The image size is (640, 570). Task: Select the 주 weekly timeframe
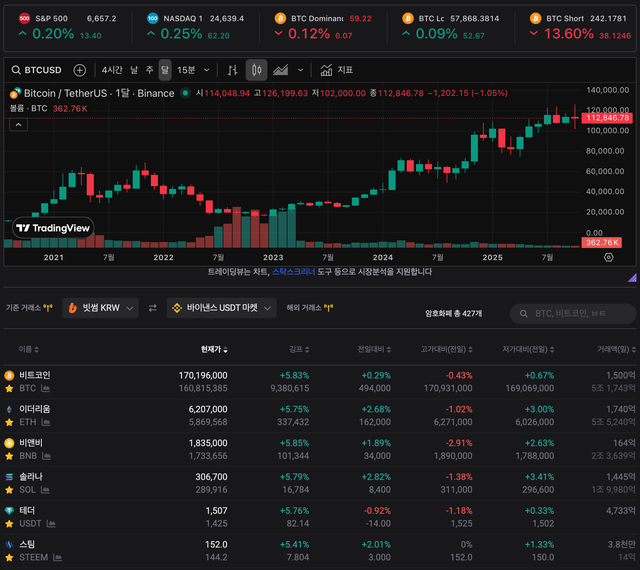coord(149,70)
